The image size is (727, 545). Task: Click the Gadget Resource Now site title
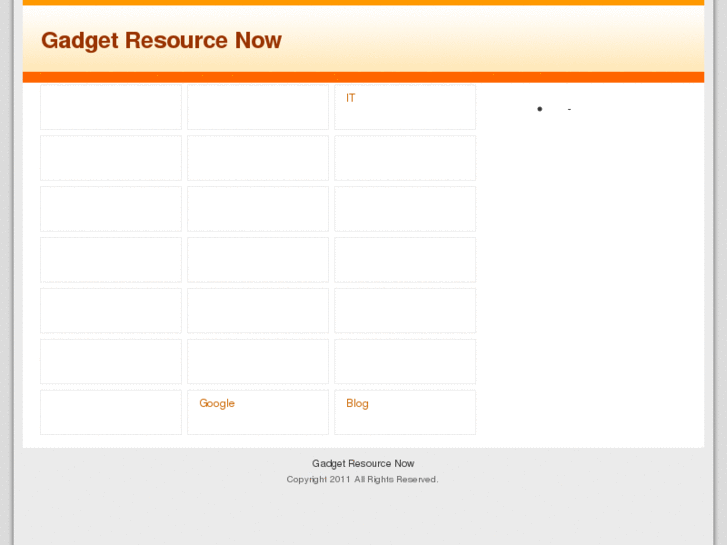(x=161, y=40)
